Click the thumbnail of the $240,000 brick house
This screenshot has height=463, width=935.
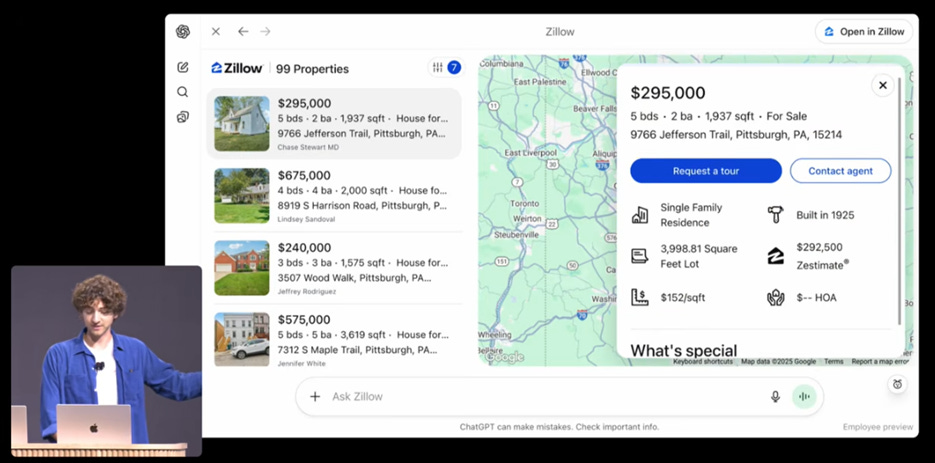[x=242, y=268]
